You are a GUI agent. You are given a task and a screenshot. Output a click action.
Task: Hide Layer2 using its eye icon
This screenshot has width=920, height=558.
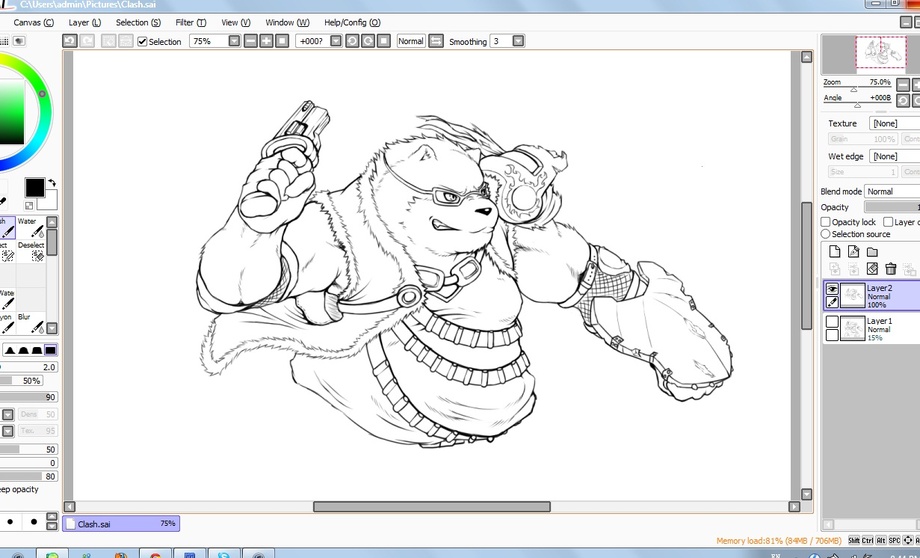pyautogui.click(x=832, y=288)
